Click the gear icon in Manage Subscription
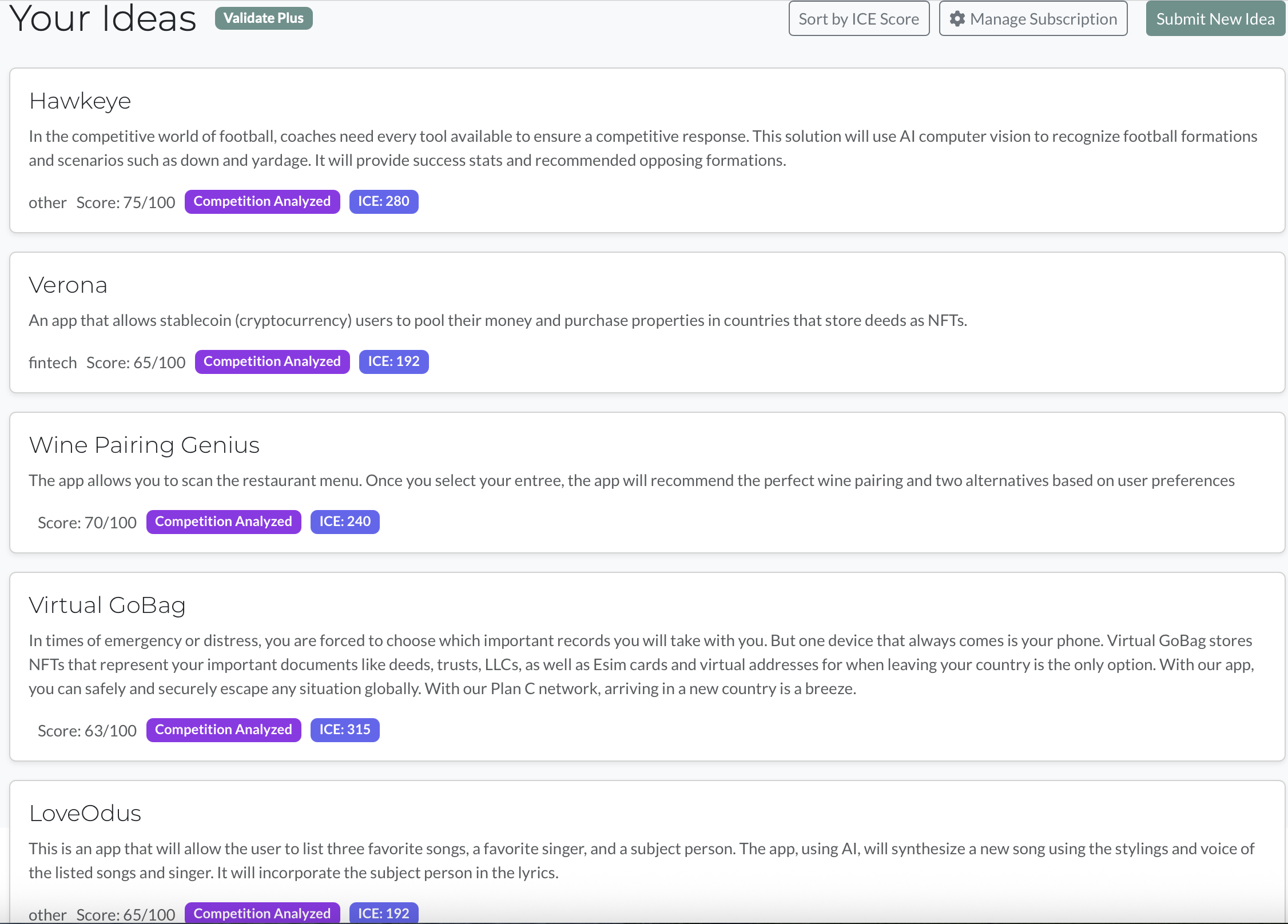This screenshot has height=924, width=1288. click(x=957, y=19)
